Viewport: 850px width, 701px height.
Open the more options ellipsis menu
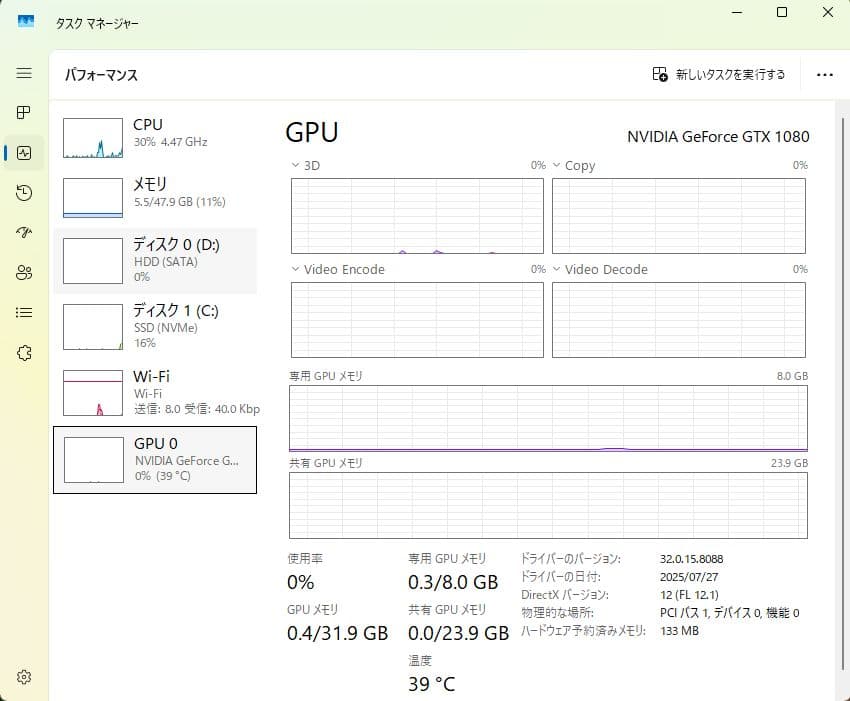pyautogui.click(x=824, y=73)
